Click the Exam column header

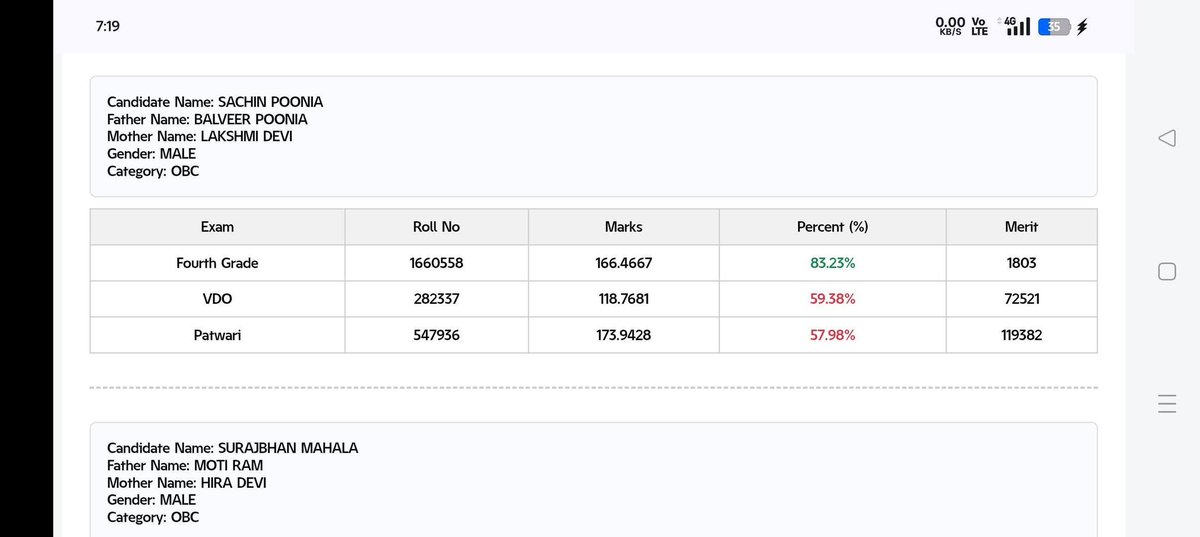point(217,227)
